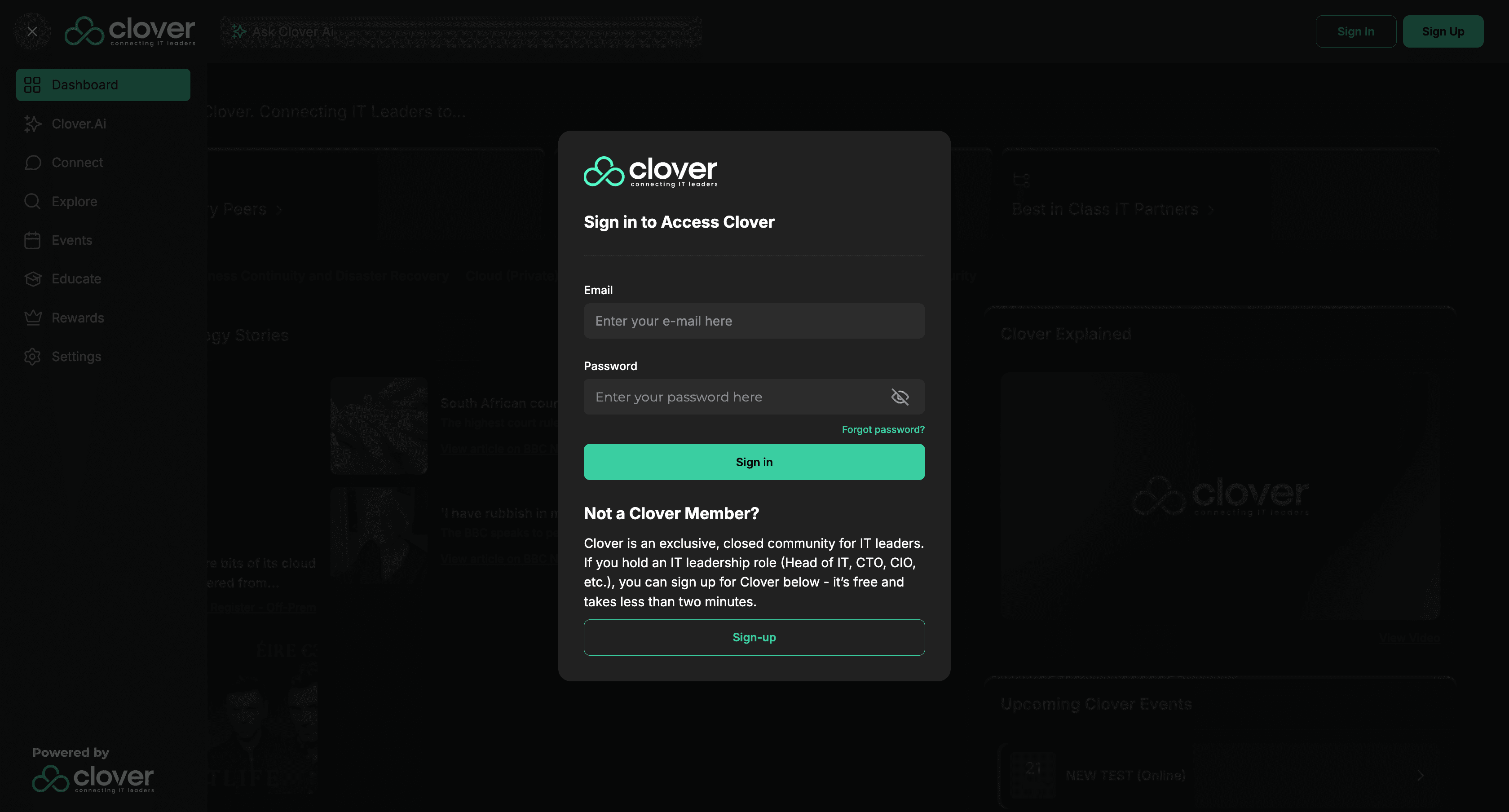
Task: Open the Forgot password link
Action: point(883,429)
